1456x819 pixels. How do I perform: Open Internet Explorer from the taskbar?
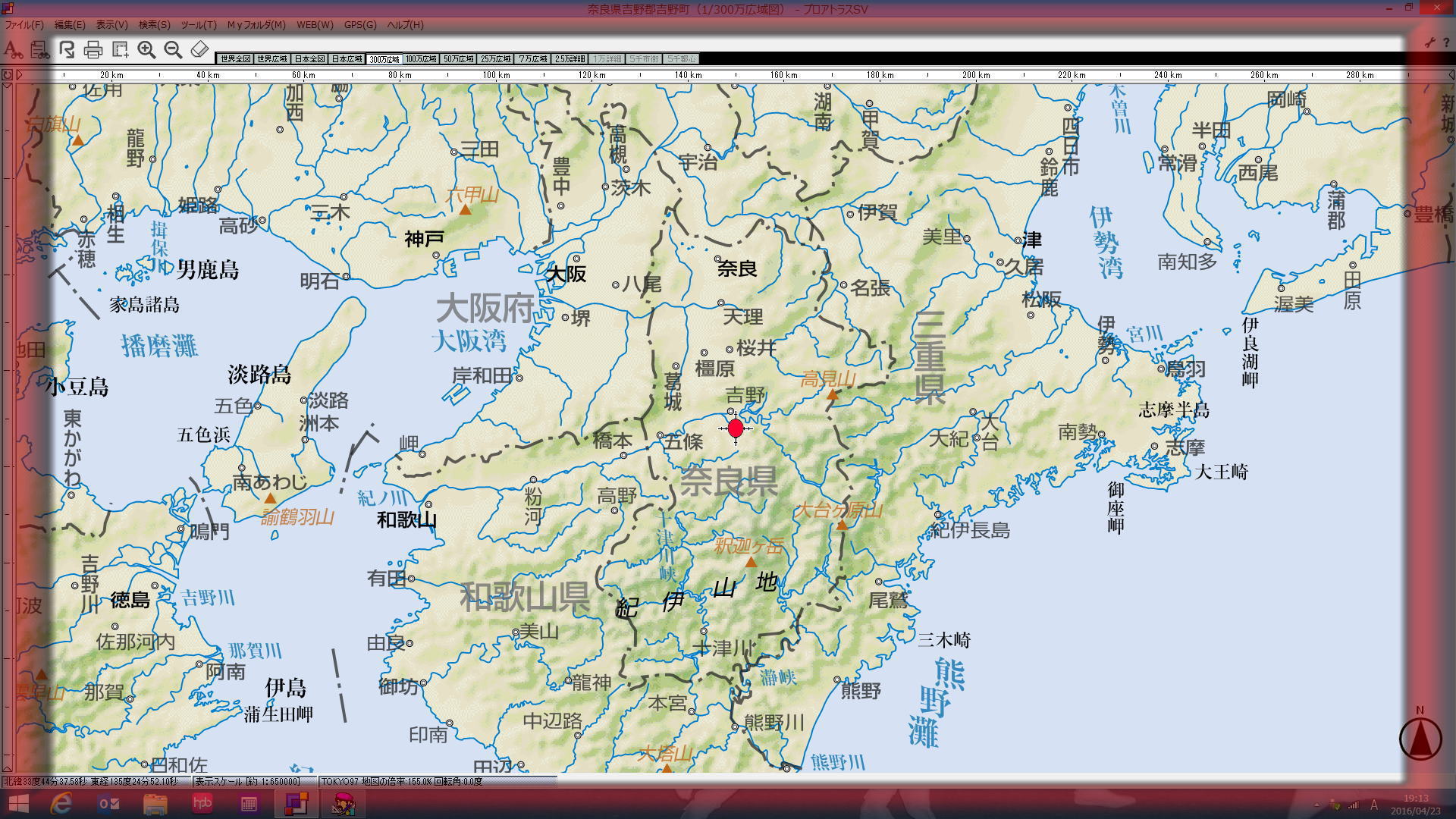point(61,804)
